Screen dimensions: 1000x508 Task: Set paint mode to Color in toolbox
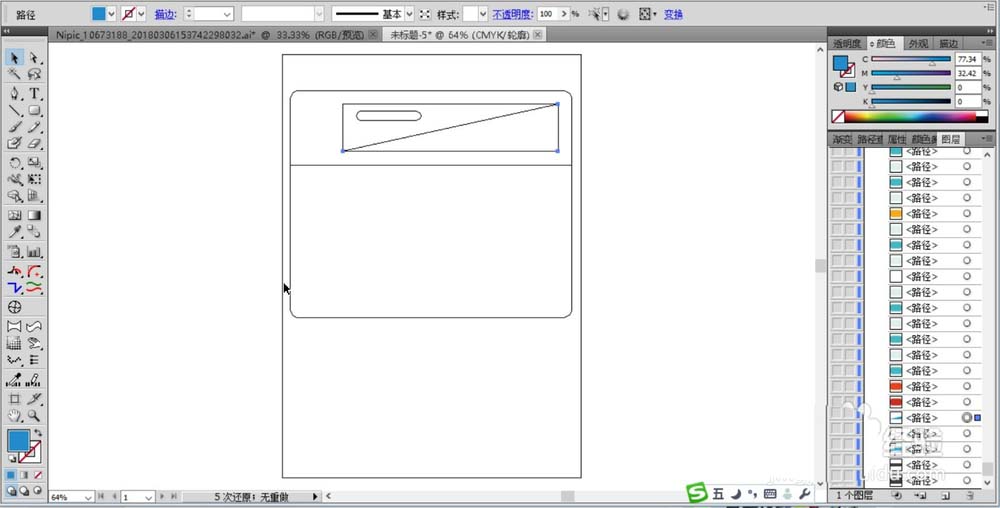click(x=11, y=475)
